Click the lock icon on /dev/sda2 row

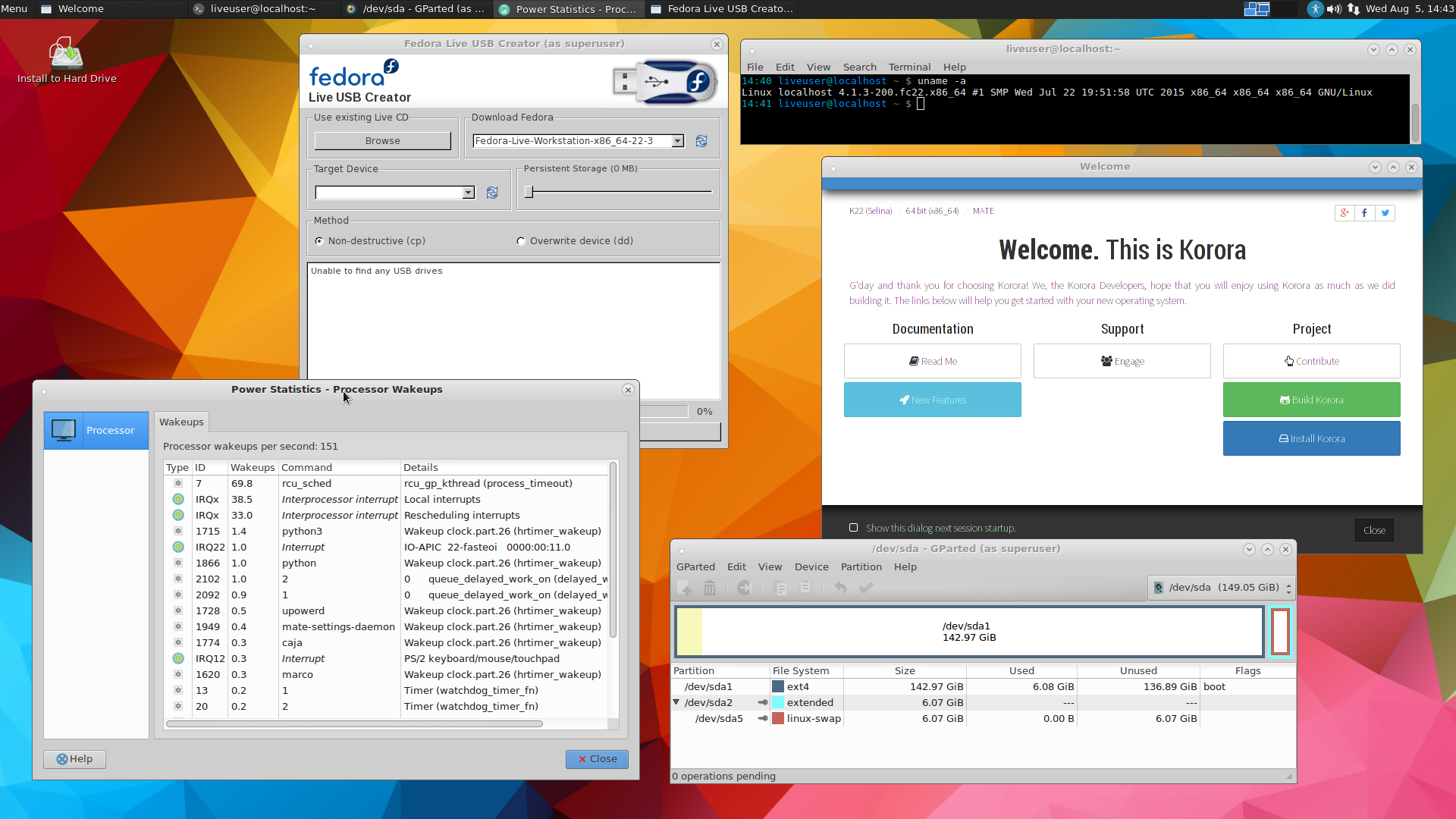[x=763, y=703]
